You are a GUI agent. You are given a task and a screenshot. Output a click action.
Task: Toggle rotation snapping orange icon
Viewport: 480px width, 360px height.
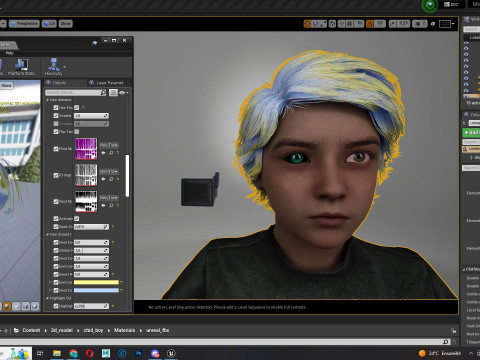click(370, 24)
